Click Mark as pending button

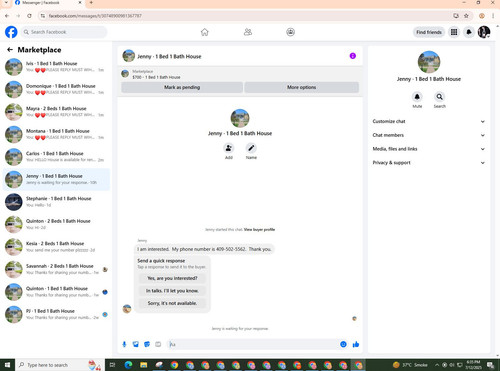tap(182, 87)
